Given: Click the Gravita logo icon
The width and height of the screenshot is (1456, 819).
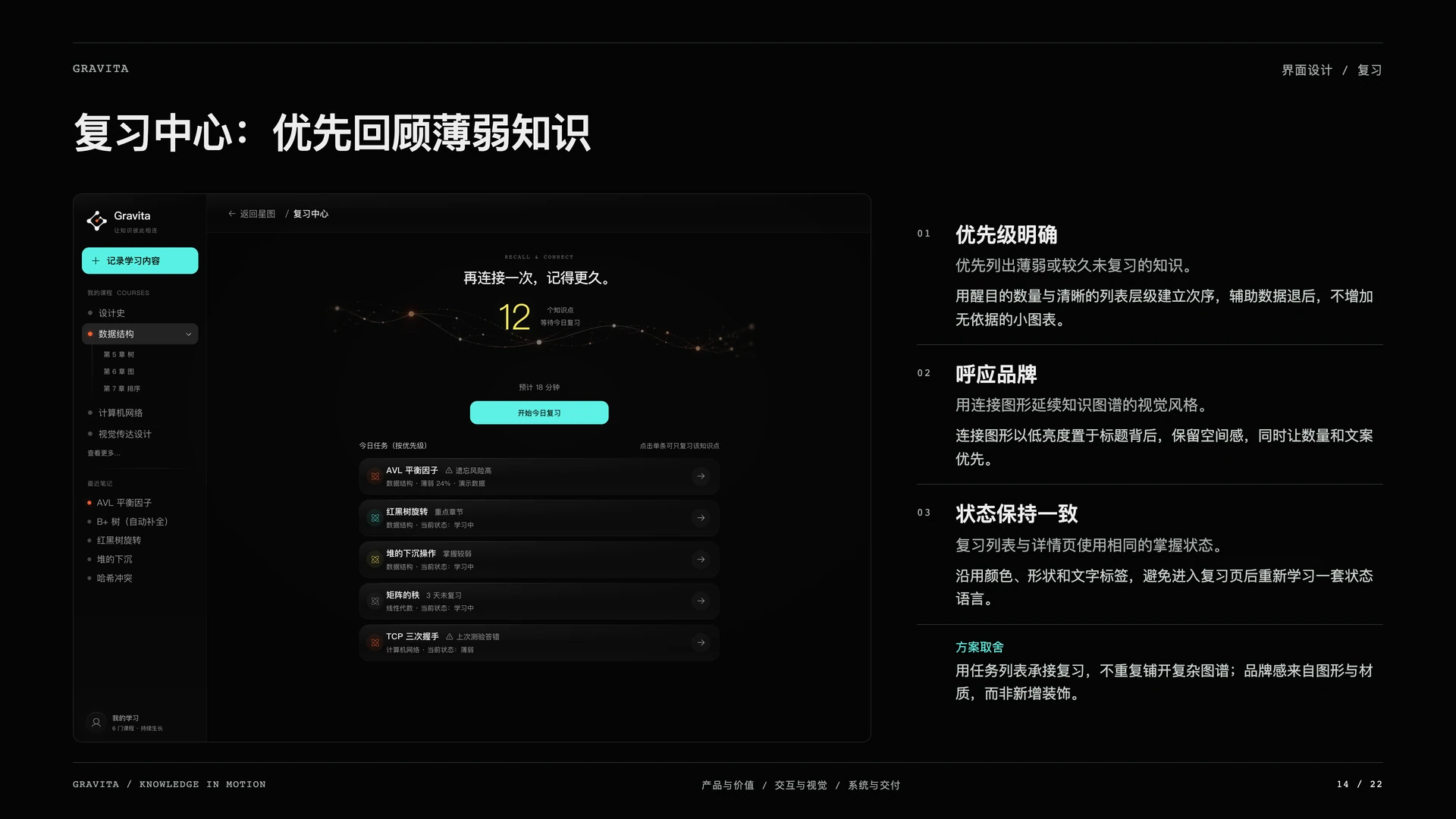Looking at the screenshot, I should pyautogui.click(x=96, y=221).
